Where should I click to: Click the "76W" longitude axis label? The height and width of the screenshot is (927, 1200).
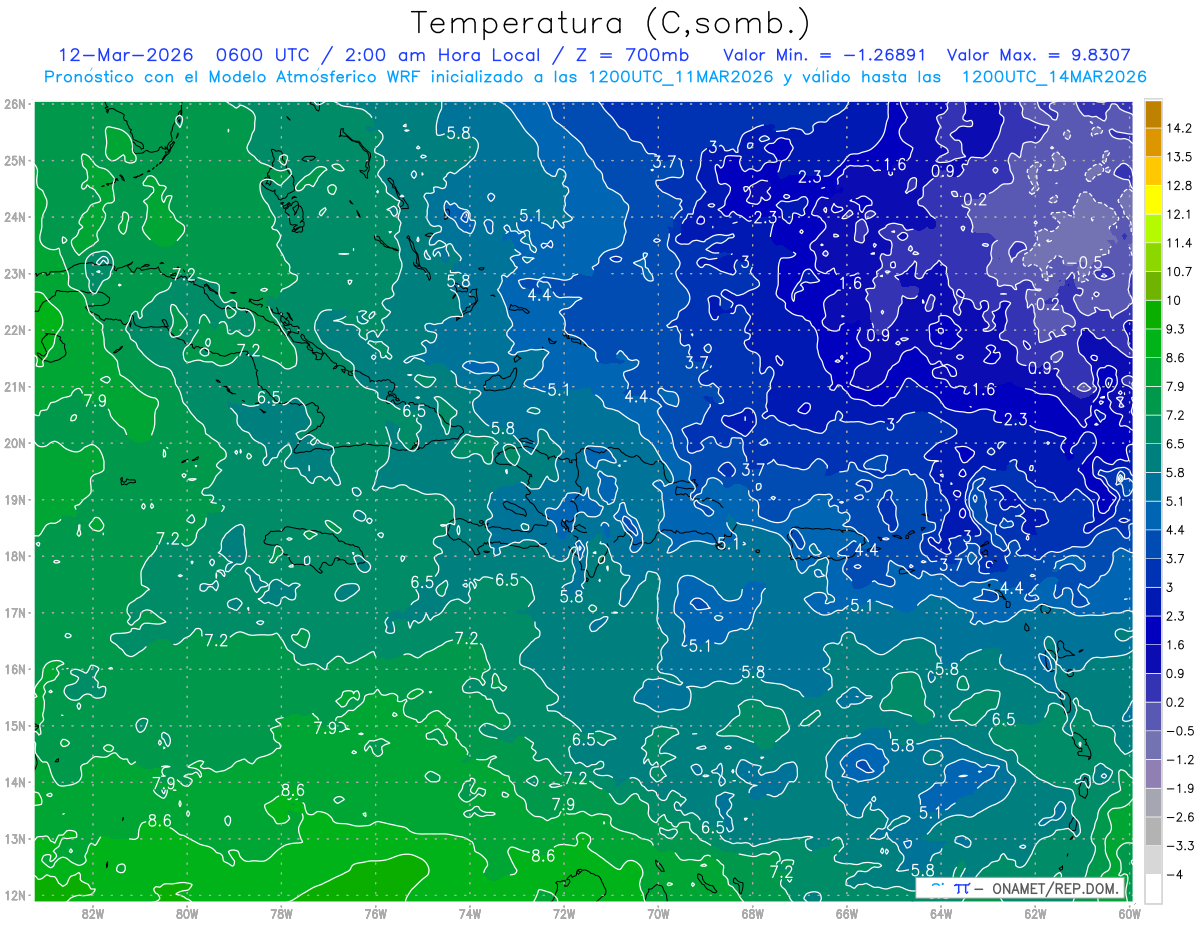point(376,913)
